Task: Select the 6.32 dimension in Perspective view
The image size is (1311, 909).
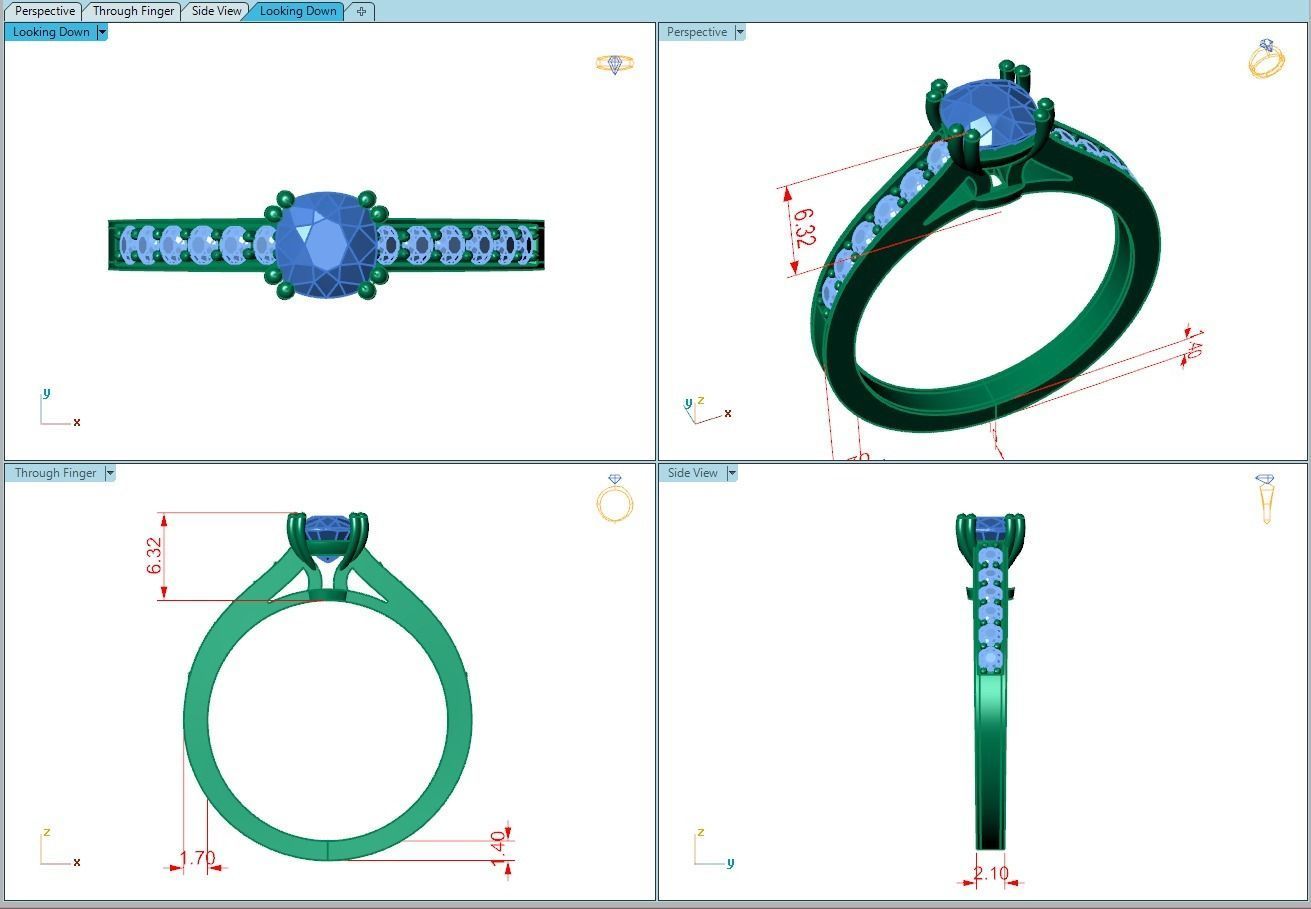Action: pos(803,227)
